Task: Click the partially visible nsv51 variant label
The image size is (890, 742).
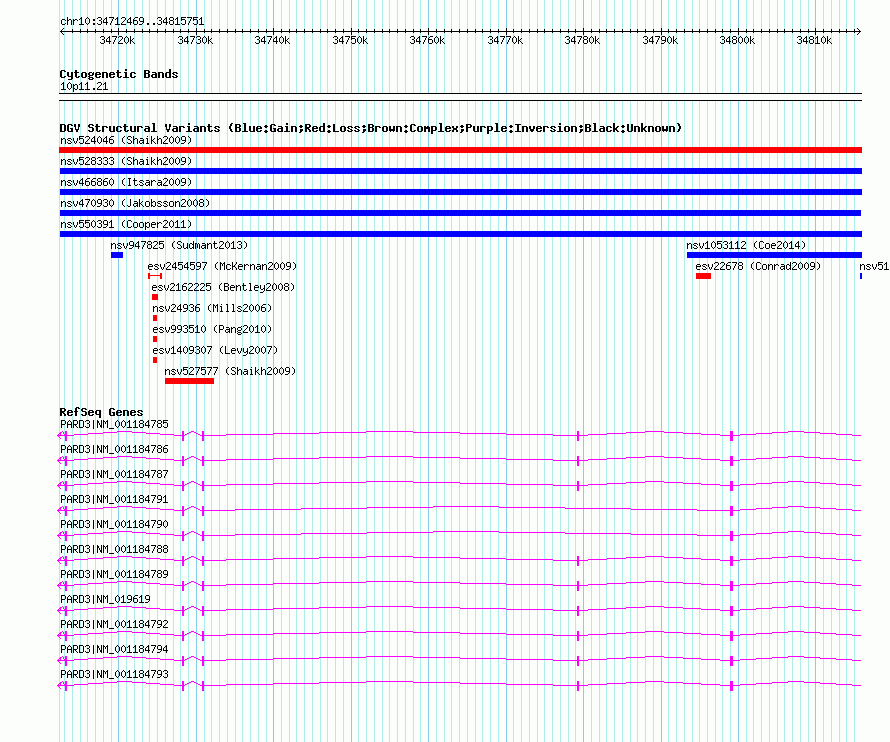Action: (x=874, y=266)
